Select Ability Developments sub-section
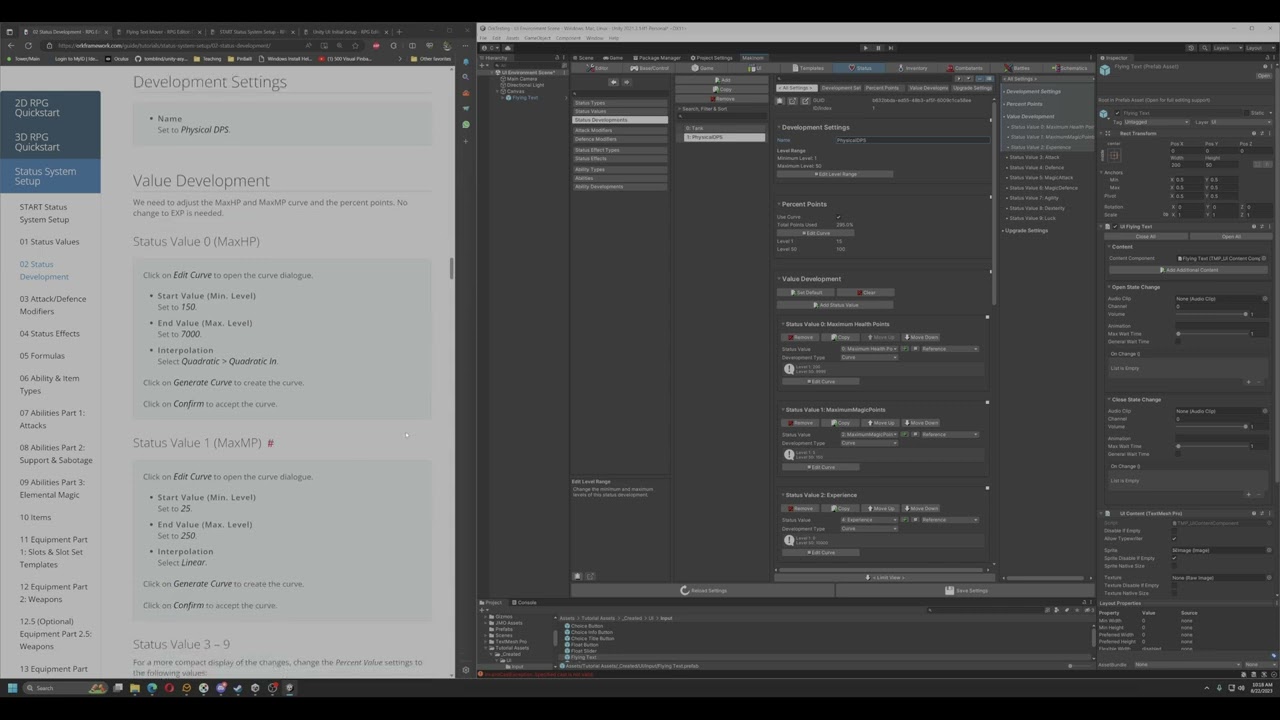The width and height of the screenshot is (1280, 720). (x=619, y=186)
